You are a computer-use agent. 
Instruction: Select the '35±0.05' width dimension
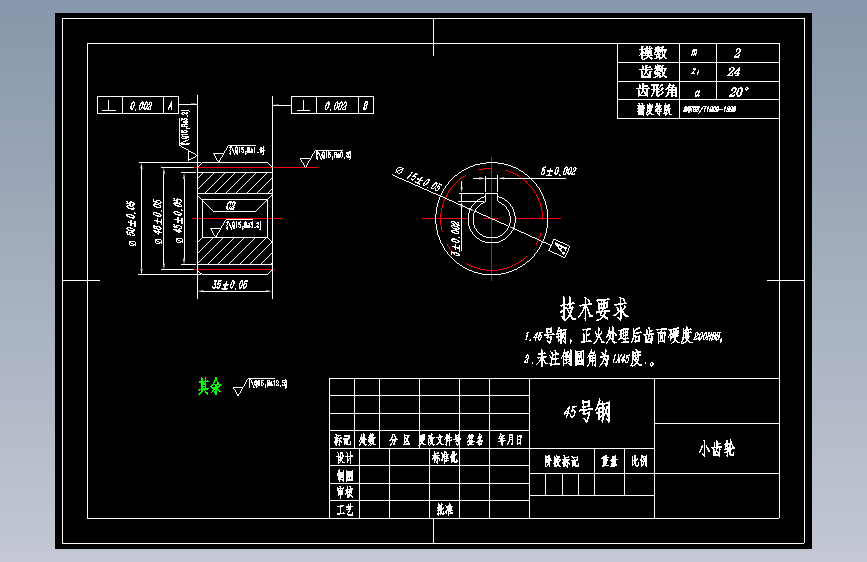click(230, 285)
